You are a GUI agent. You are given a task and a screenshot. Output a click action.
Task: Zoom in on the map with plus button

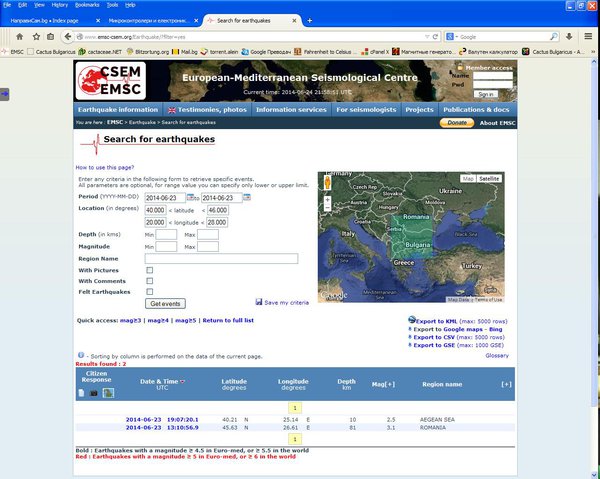[x=328, y=200]
